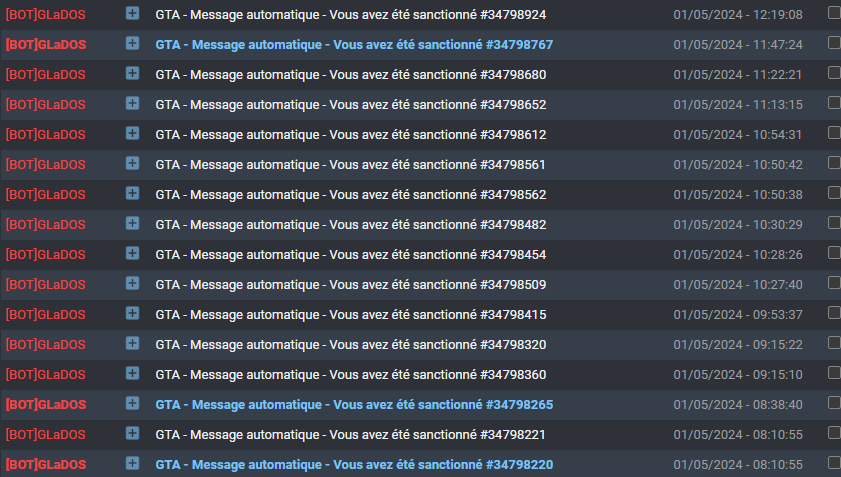Open message titled sanctionné #34798561
The image size is (841, 477).
click(350, 165)
